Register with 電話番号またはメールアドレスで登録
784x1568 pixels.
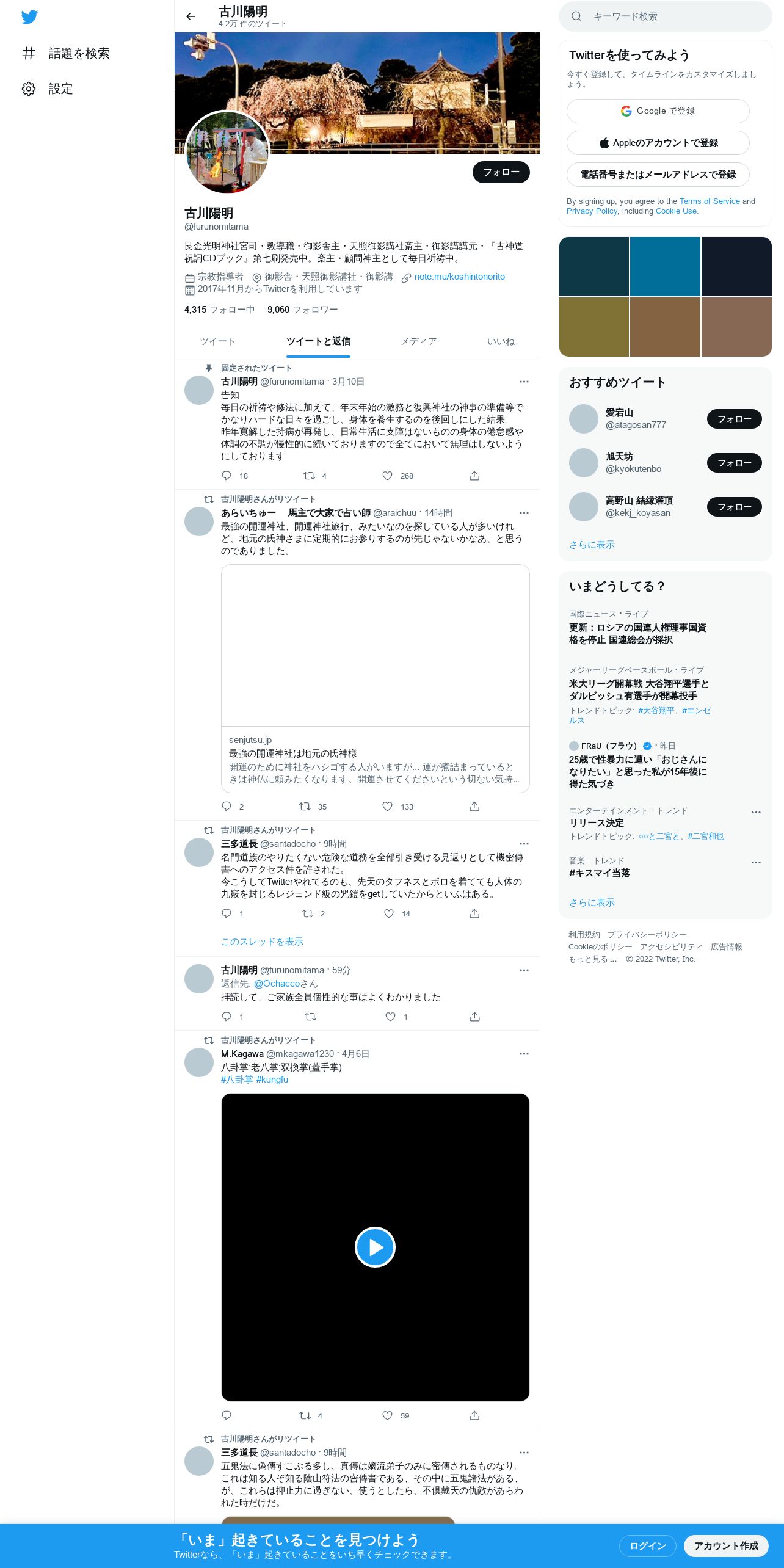pos(658,175)
